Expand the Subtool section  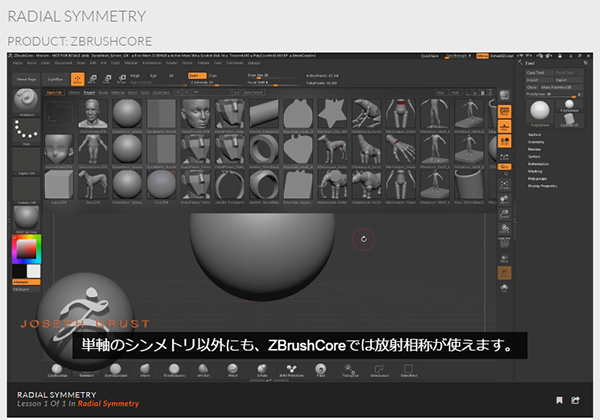536,132
